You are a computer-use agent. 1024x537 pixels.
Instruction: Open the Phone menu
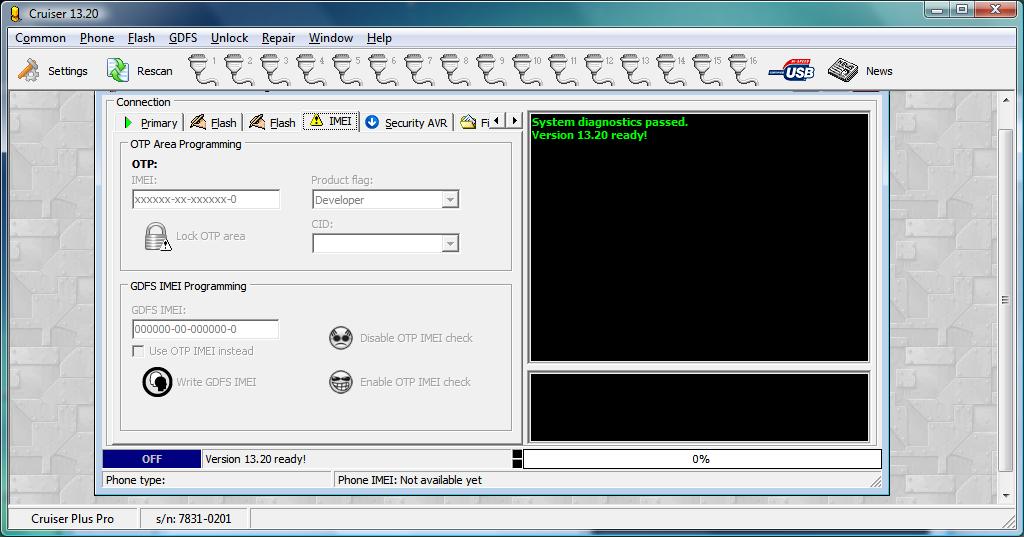[x=97, y=38]
